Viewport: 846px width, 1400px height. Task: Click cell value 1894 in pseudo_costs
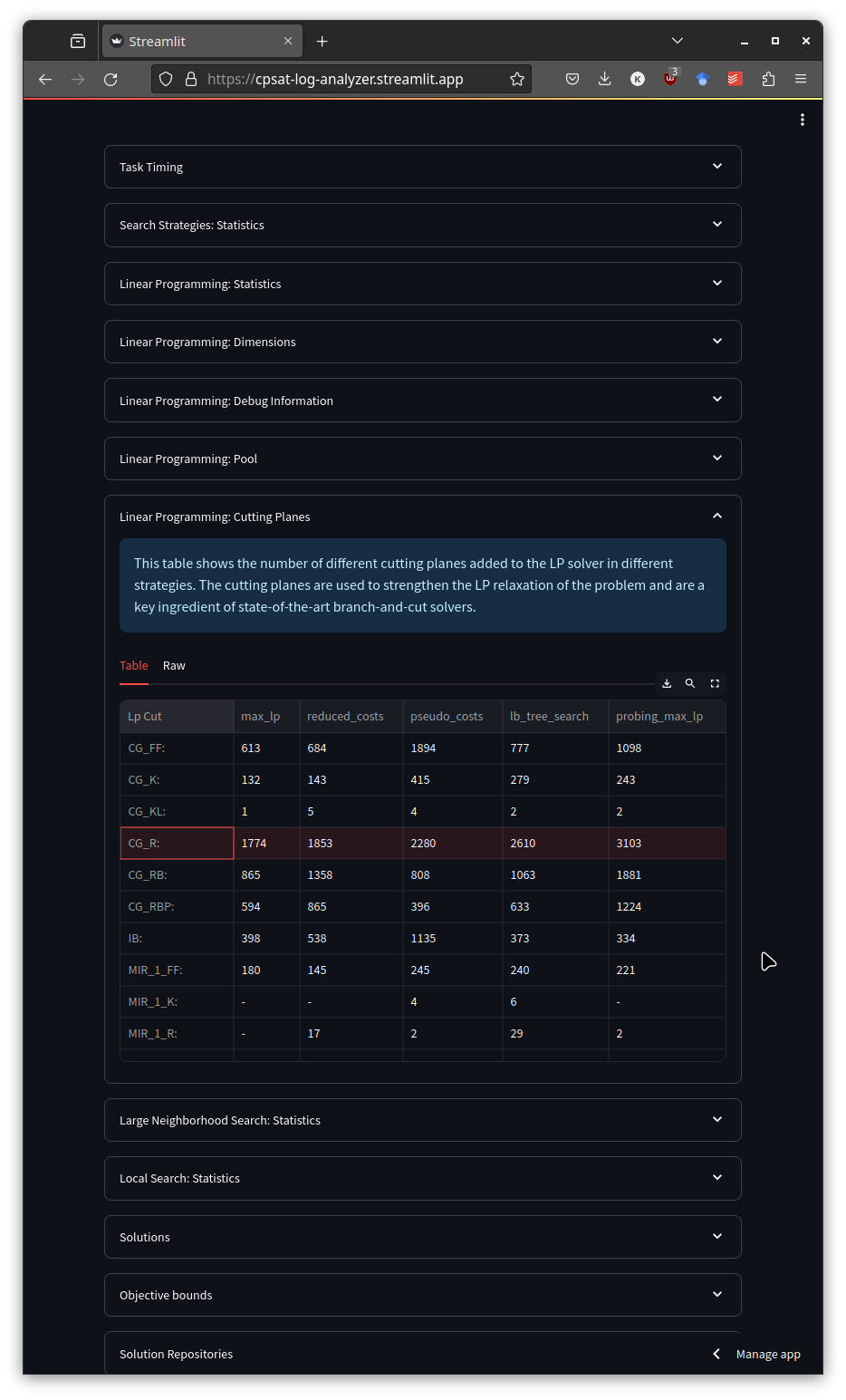click(452, 748)
